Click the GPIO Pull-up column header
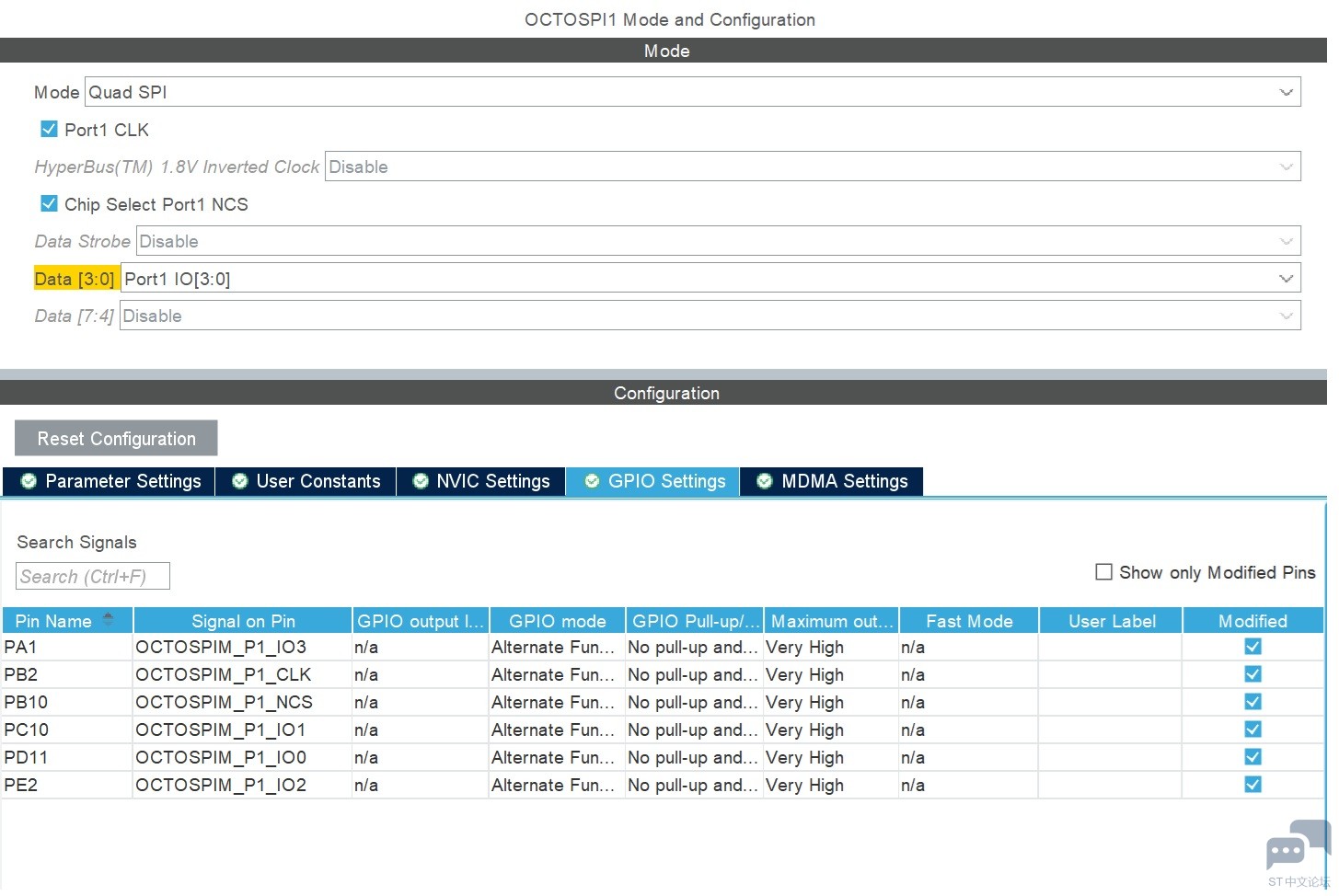Image resolution: width=1339 pixels, height=896 pixels. point(695,621)
